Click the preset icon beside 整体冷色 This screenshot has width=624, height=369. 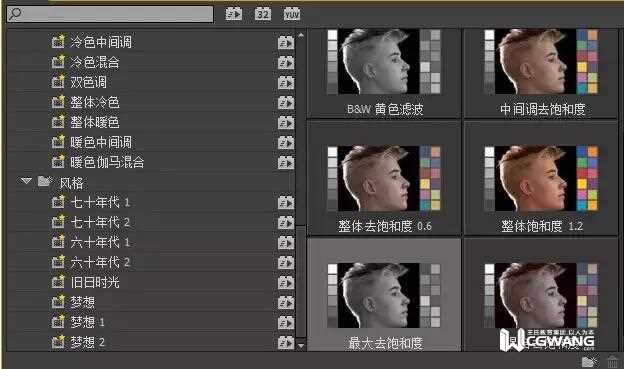tap(58, 102)
